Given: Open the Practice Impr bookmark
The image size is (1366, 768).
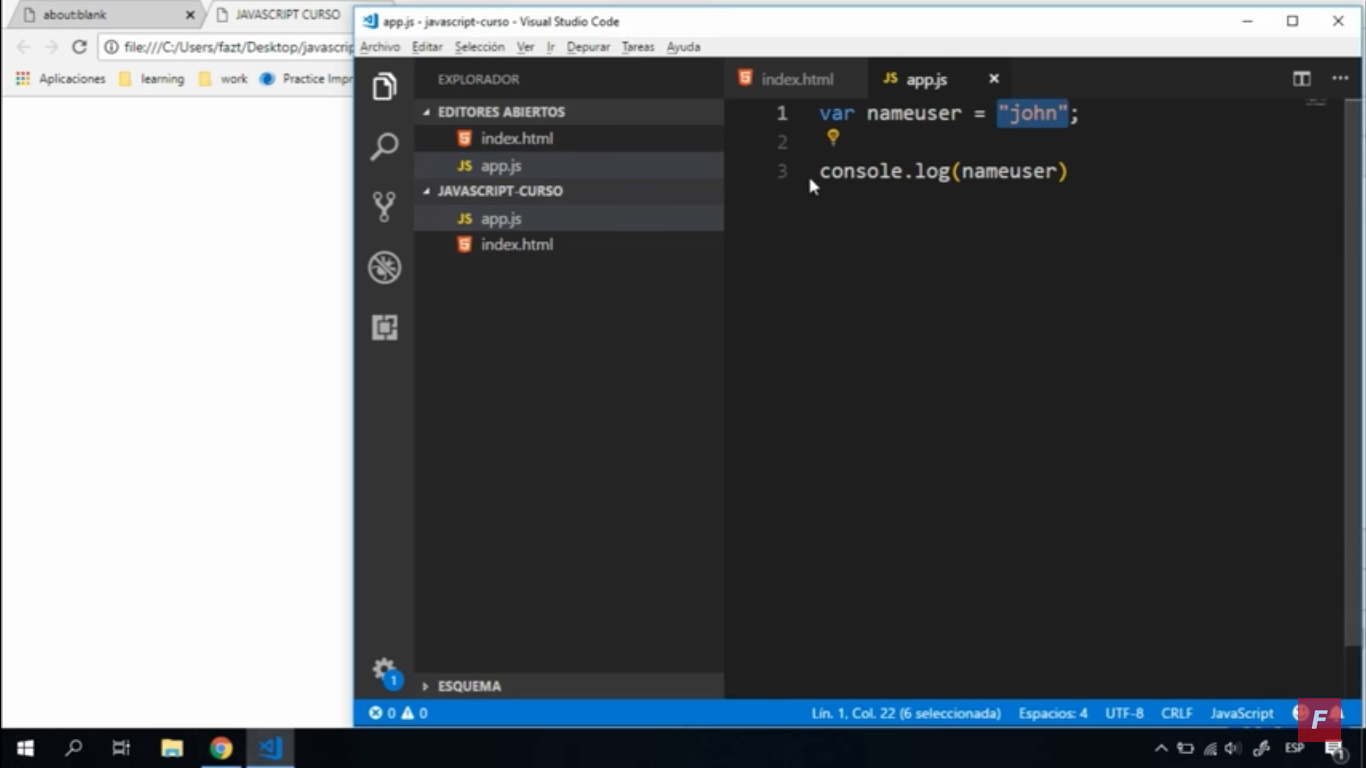Looking at the screenshot, I should pos(306,79).
